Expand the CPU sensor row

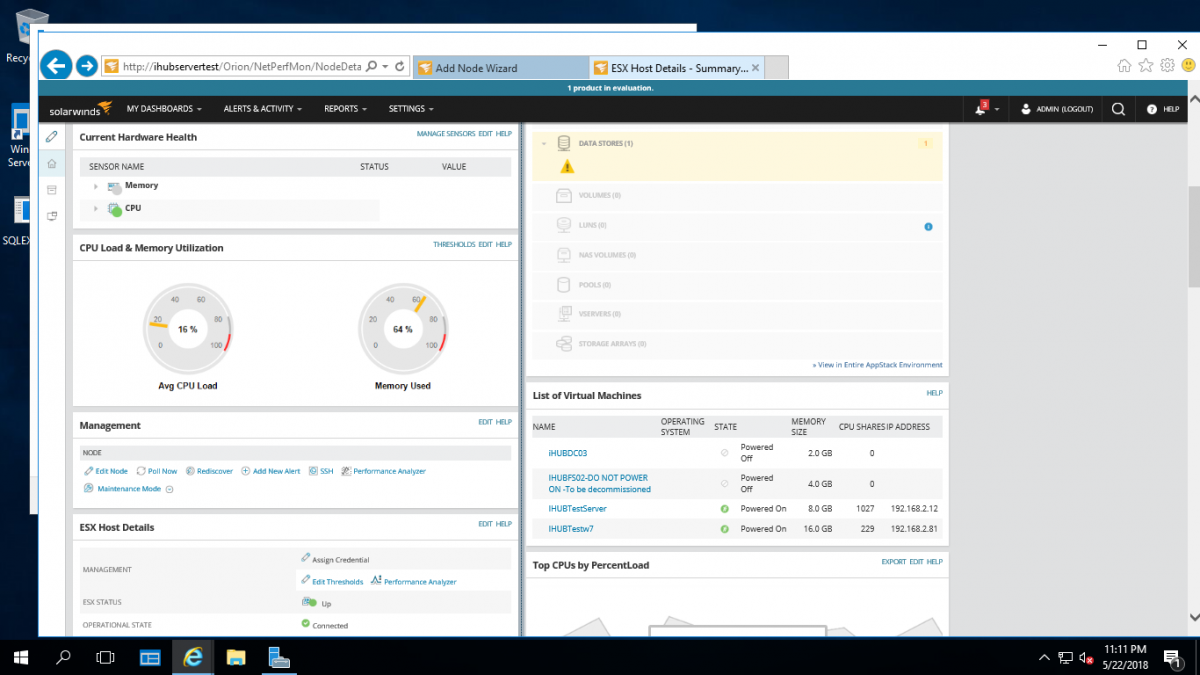(96, 210)
